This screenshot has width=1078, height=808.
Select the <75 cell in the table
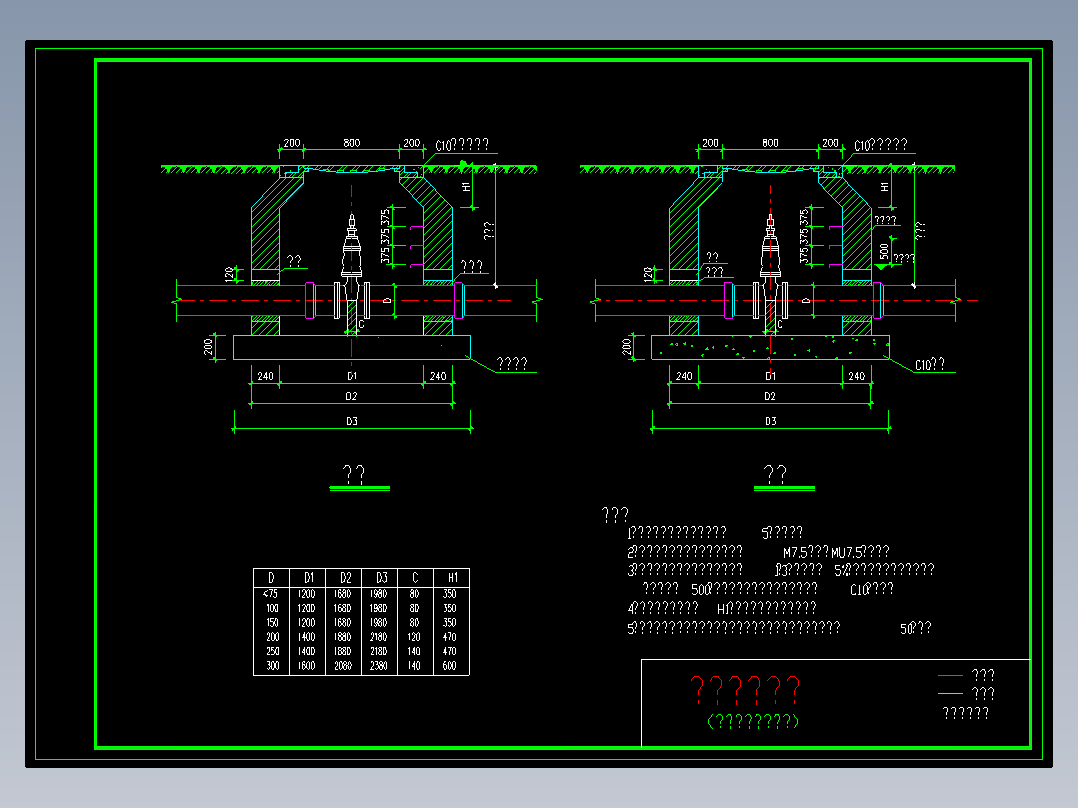[271, 593]
